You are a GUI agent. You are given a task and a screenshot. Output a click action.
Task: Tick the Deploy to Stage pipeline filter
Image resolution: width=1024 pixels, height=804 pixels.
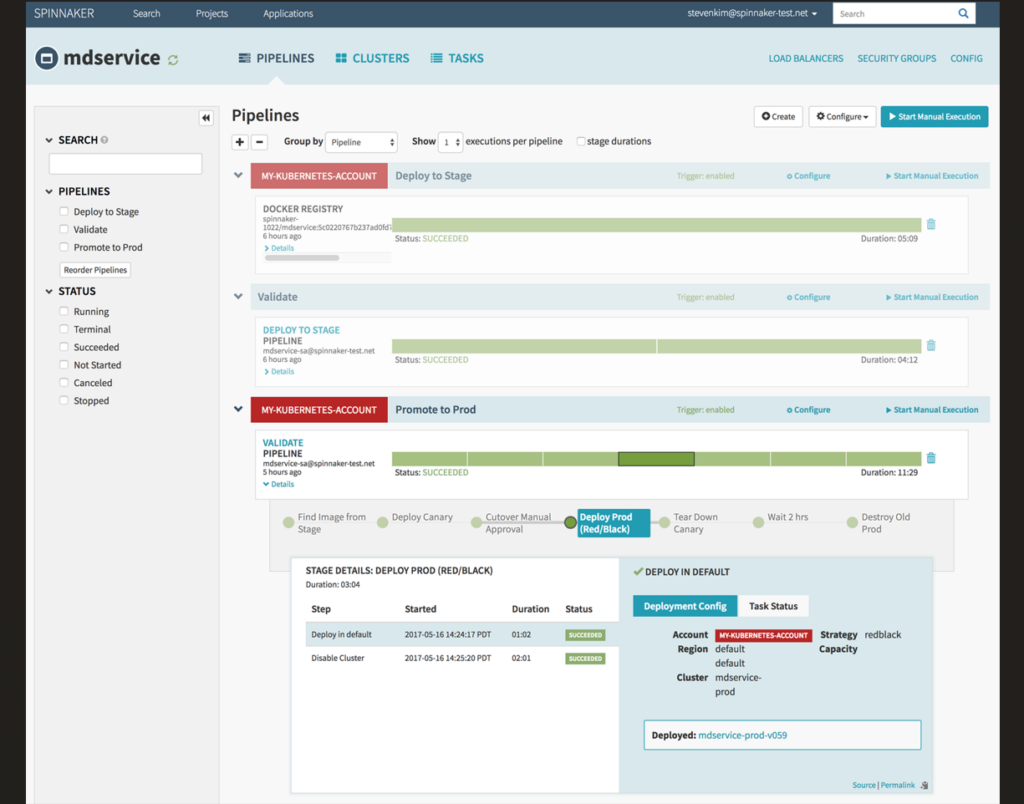click(64, 211)
